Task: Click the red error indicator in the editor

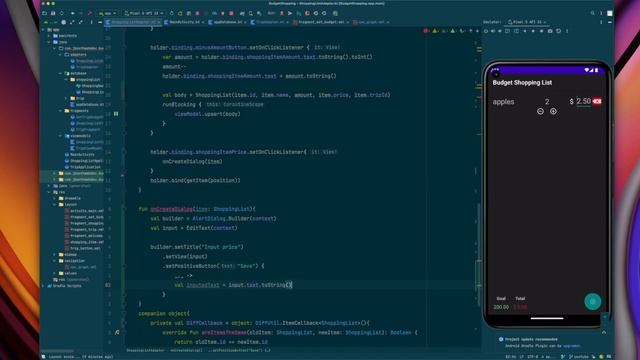Action: coord(426,31)
